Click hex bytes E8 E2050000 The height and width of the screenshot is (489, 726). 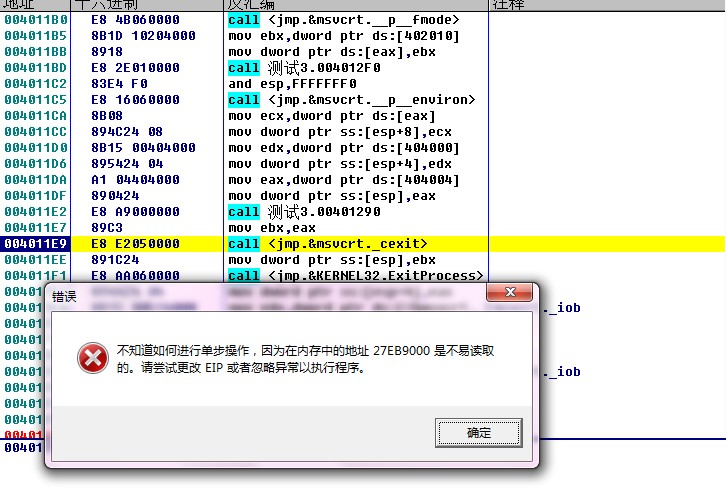point(135,244)
